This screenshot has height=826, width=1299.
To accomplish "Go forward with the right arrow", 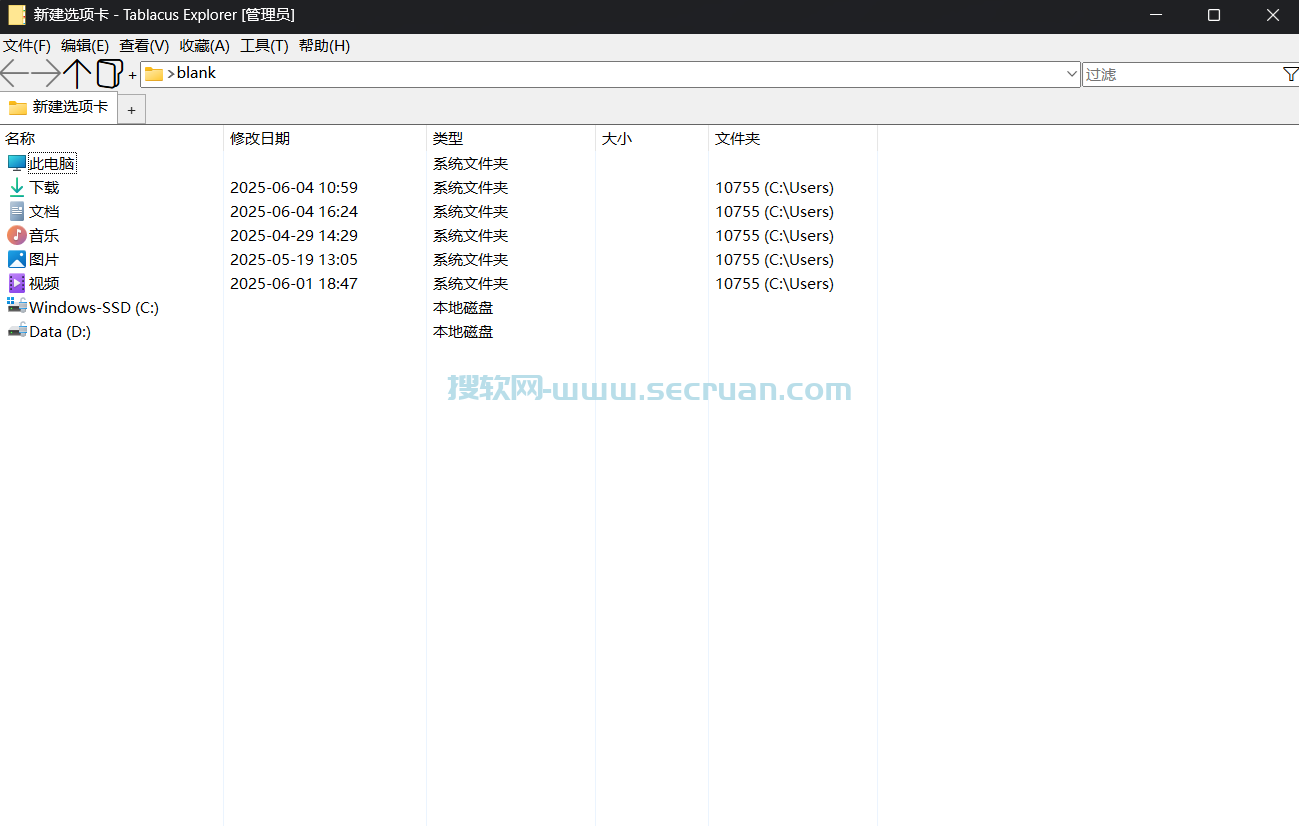I will [x=46, y=73].
